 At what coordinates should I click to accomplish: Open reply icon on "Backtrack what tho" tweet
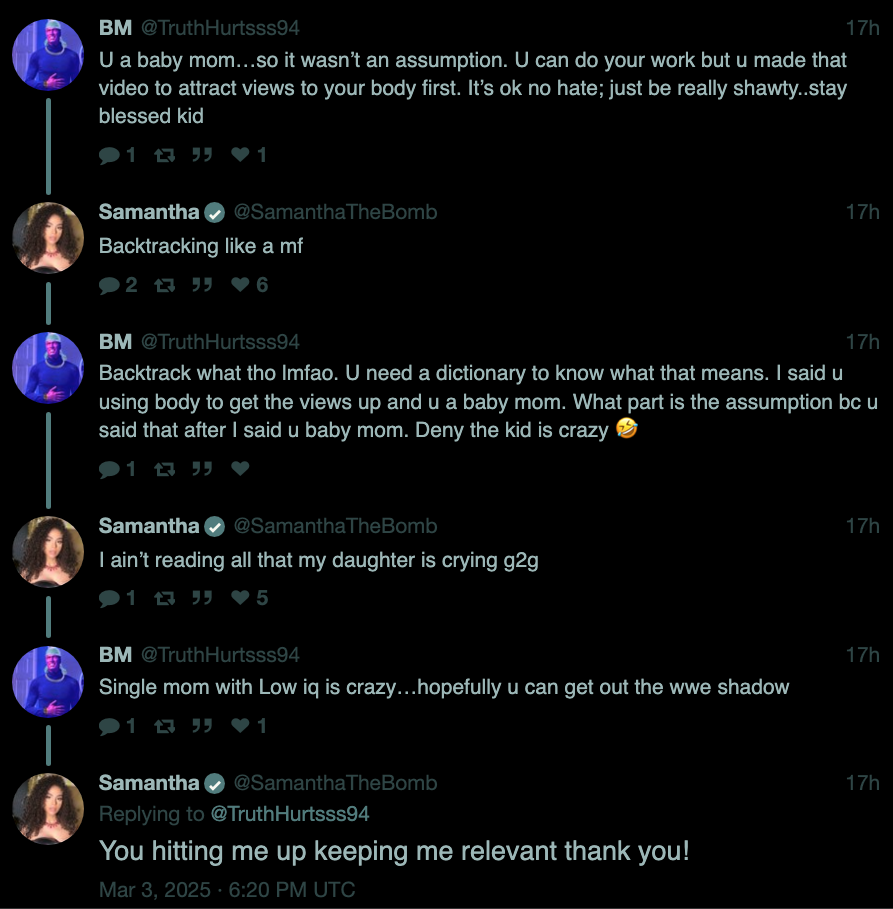tap(109, 468)
